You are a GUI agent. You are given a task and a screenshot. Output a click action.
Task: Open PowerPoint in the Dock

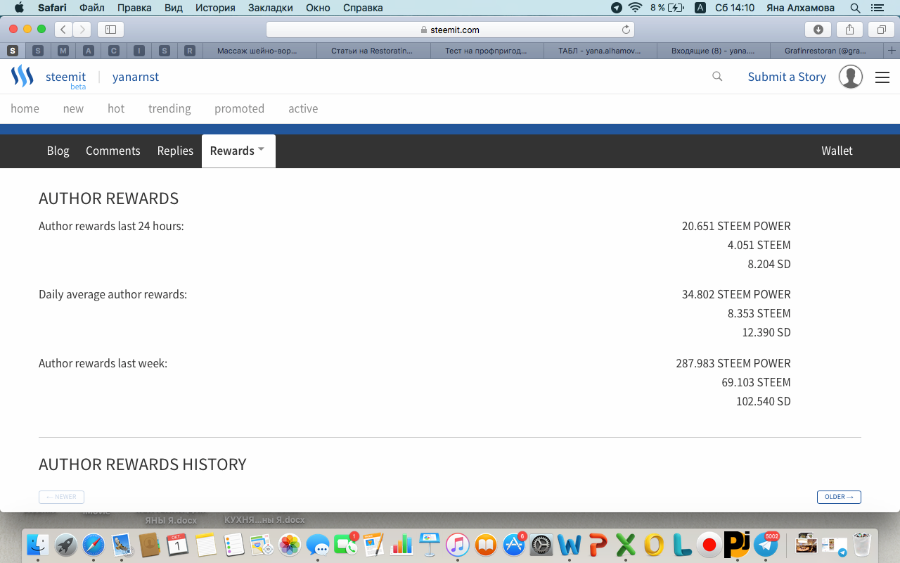[597, 544]
